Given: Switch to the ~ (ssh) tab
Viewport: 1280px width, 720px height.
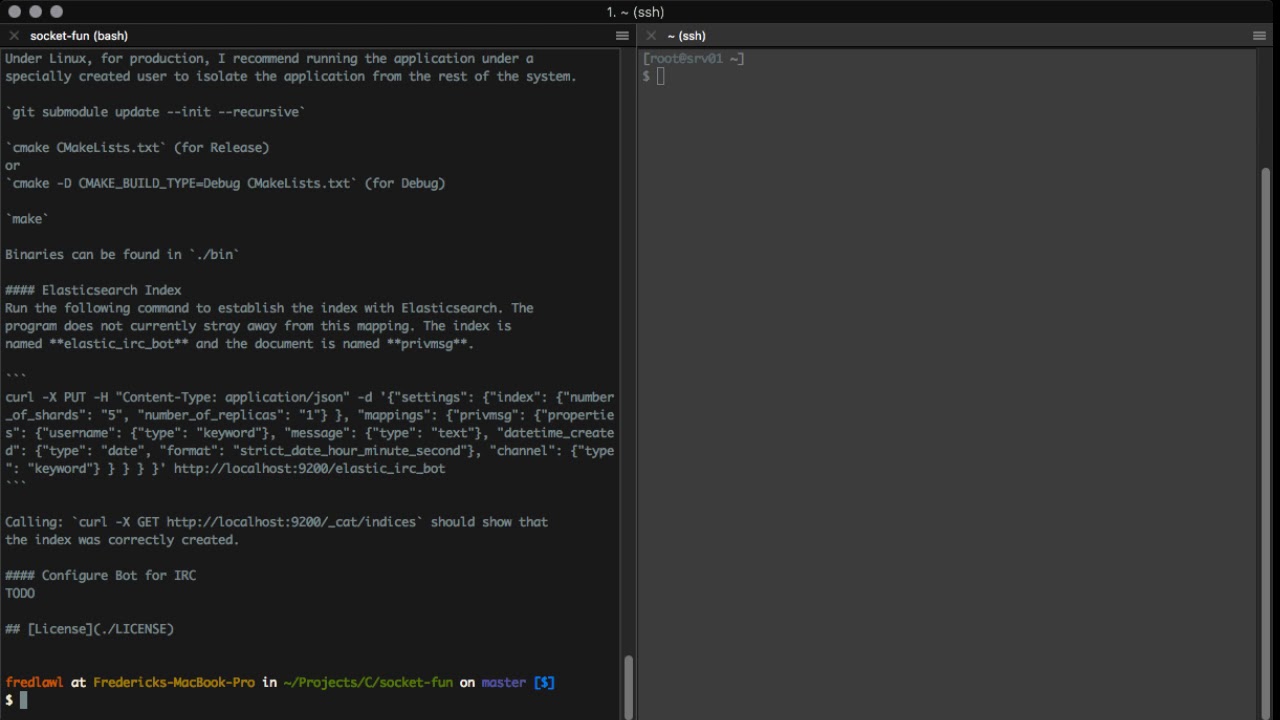Looking at the screenshot, I should click(686, 36).
